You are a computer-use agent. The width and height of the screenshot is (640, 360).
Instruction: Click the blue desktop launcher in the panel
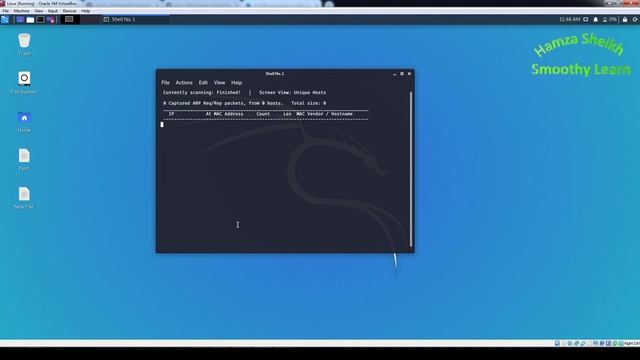point(20,19)
